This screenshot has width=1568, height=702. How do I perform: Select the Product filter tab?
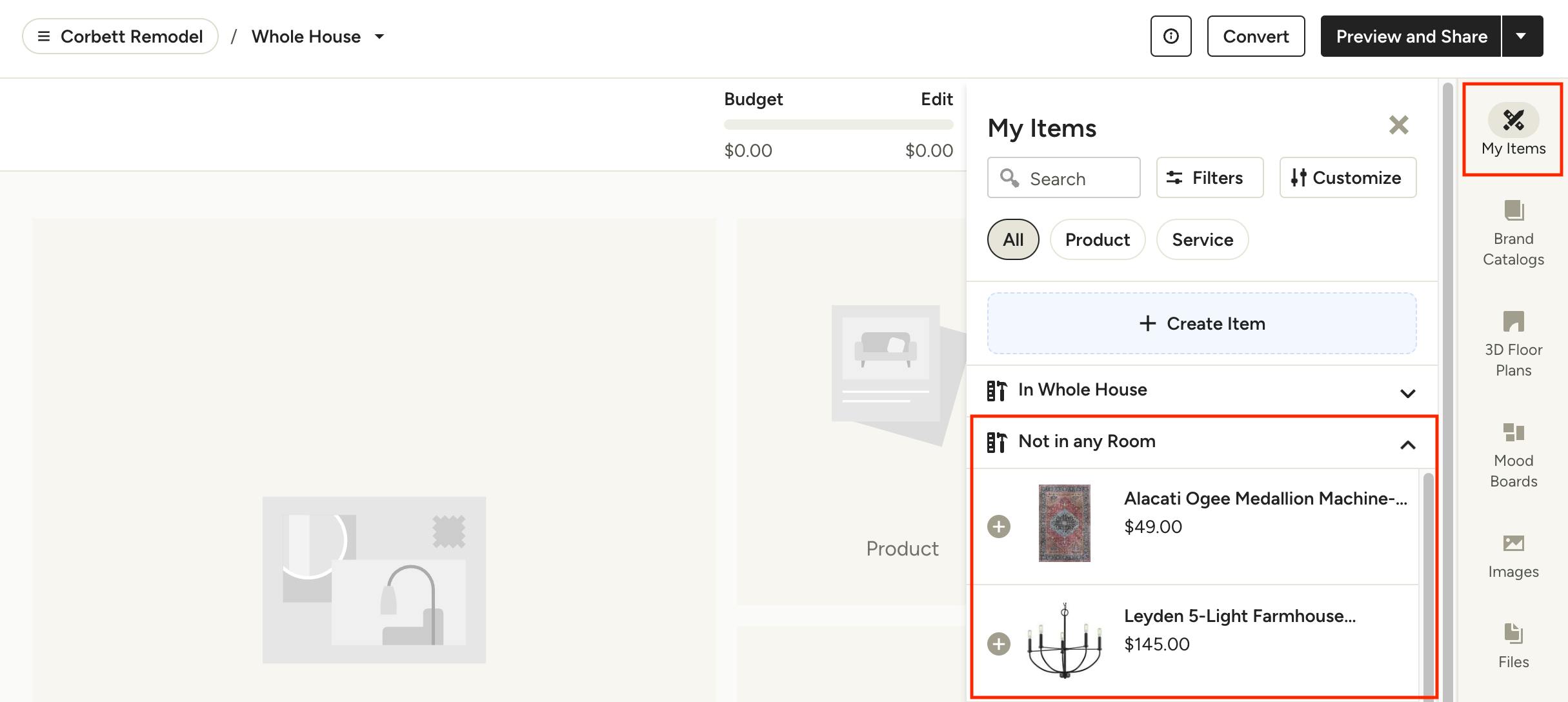1097,239
